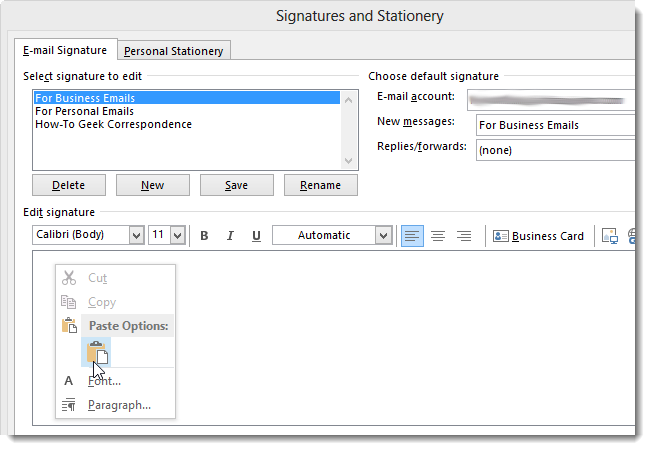Align signature text right
The width and height of the screenshot is (650, 450).
(464, 236)
